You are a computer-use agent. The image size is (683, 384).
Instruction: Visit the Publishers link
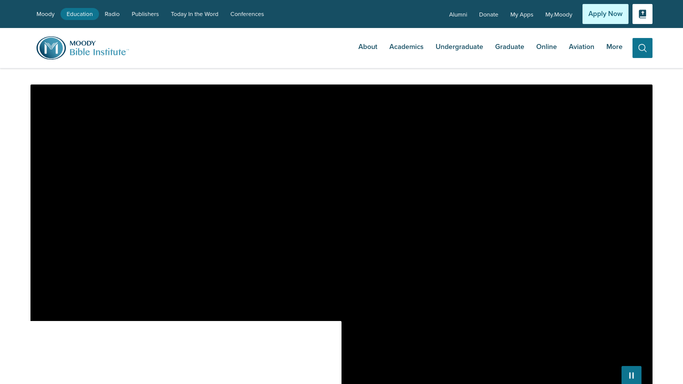(x=145, y=14)
